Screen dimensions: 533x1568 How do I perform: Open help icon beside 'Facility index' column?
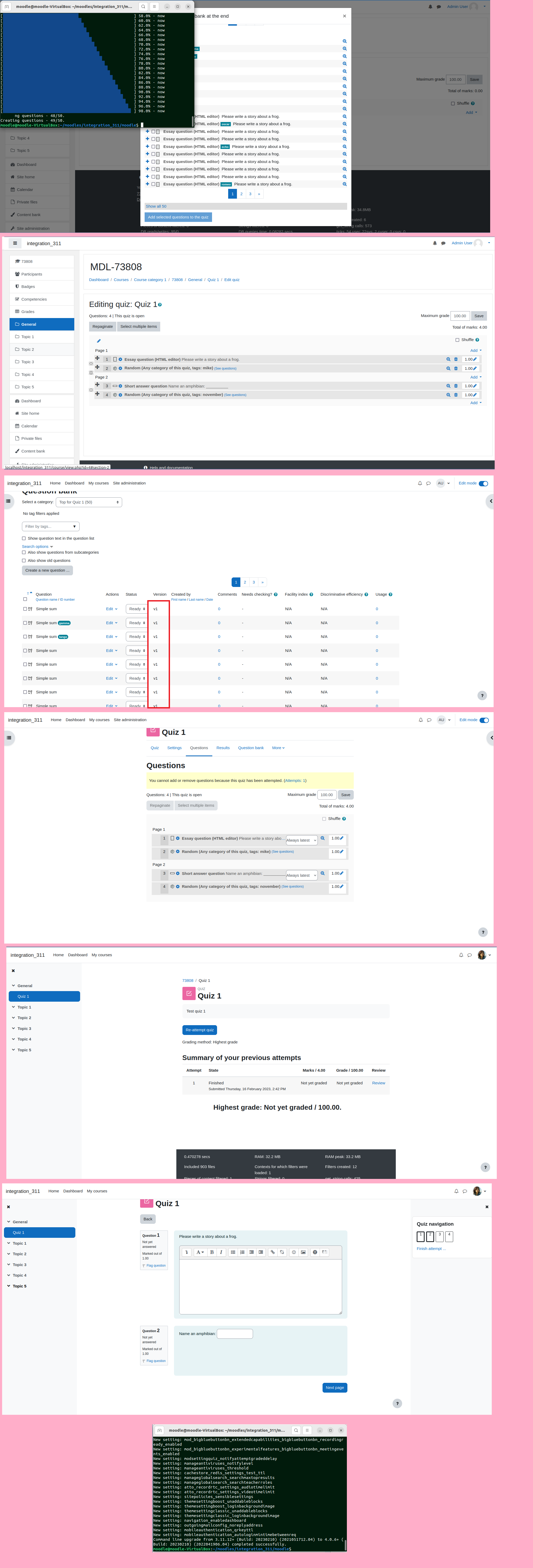pos(311,595)
